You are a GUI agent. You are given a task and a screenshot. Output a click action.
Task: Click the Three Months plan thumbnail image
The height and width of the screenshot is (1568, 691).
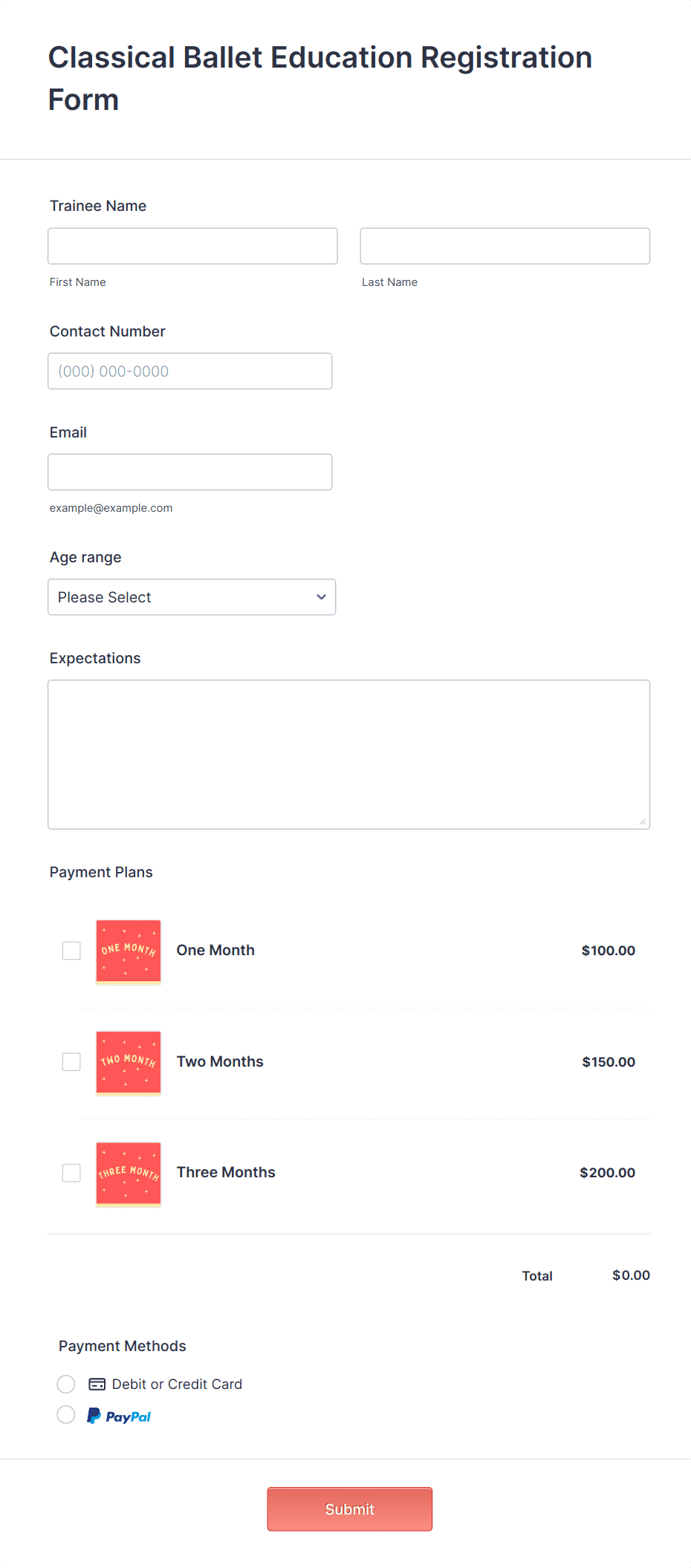coord(127,1174)
